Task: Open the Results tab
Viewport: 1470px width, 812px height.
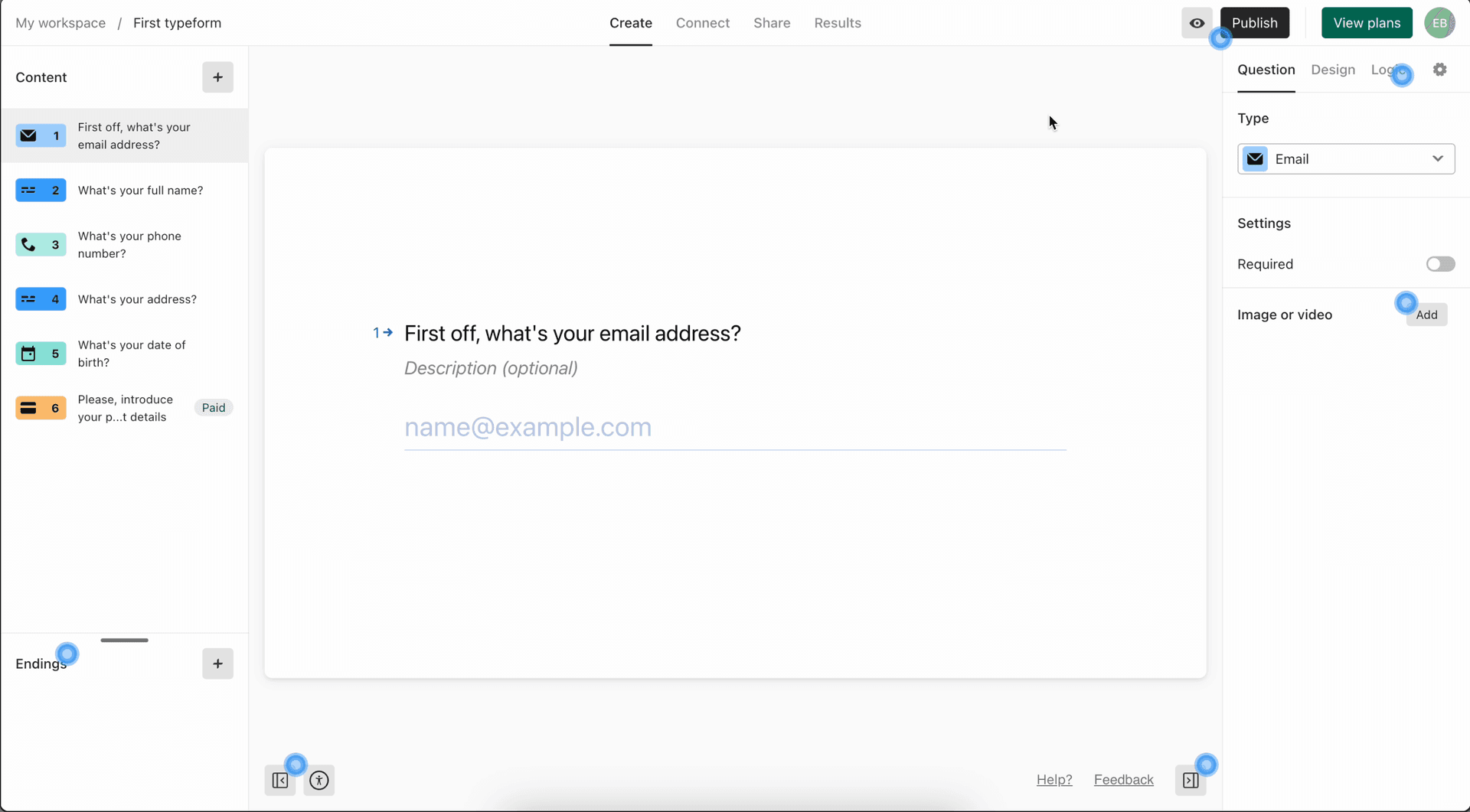Action: coord(838,23)
